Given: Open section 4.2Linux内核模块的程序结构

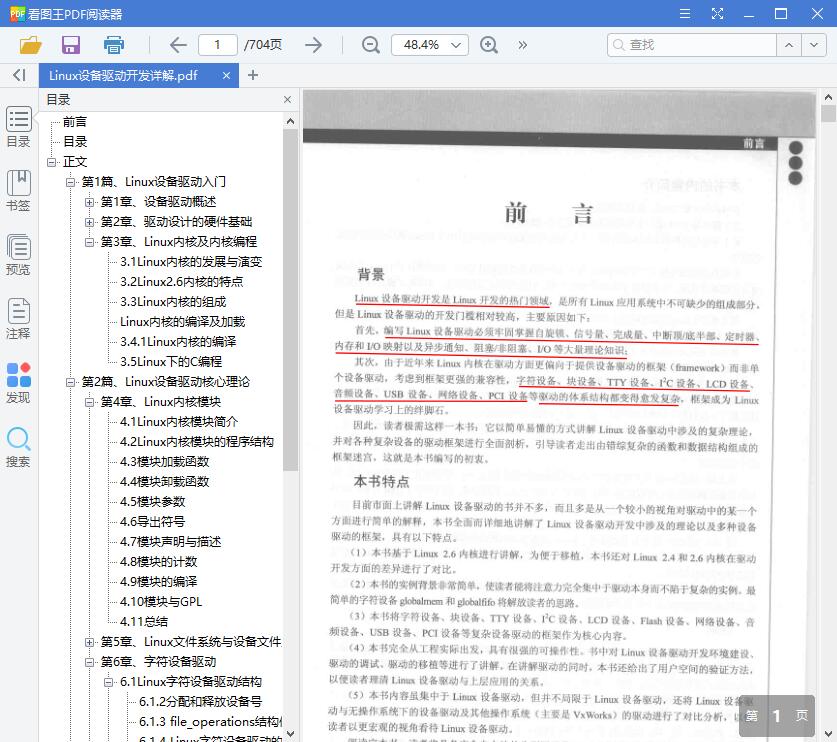Looking at the screenshot, I should [x=197, y=441].
